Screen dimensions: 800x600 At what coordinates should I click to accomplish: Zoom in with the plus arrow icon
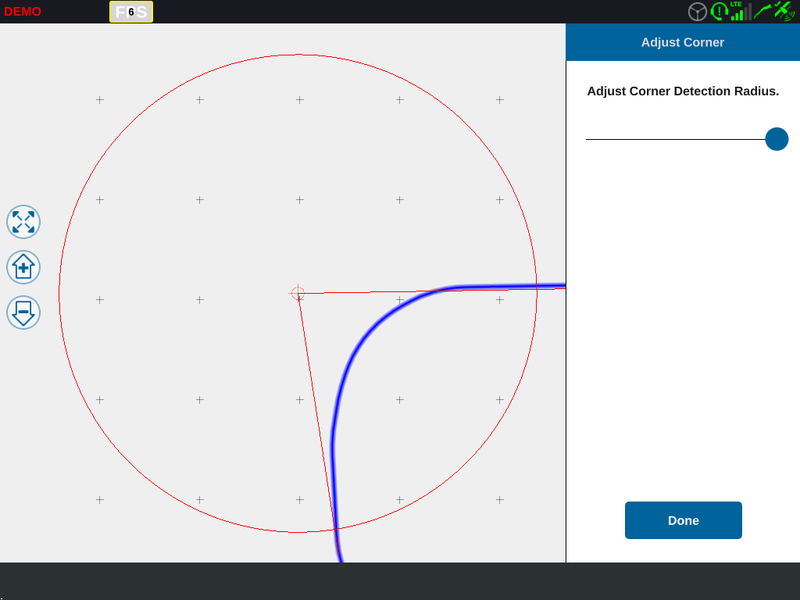(23, 267)
